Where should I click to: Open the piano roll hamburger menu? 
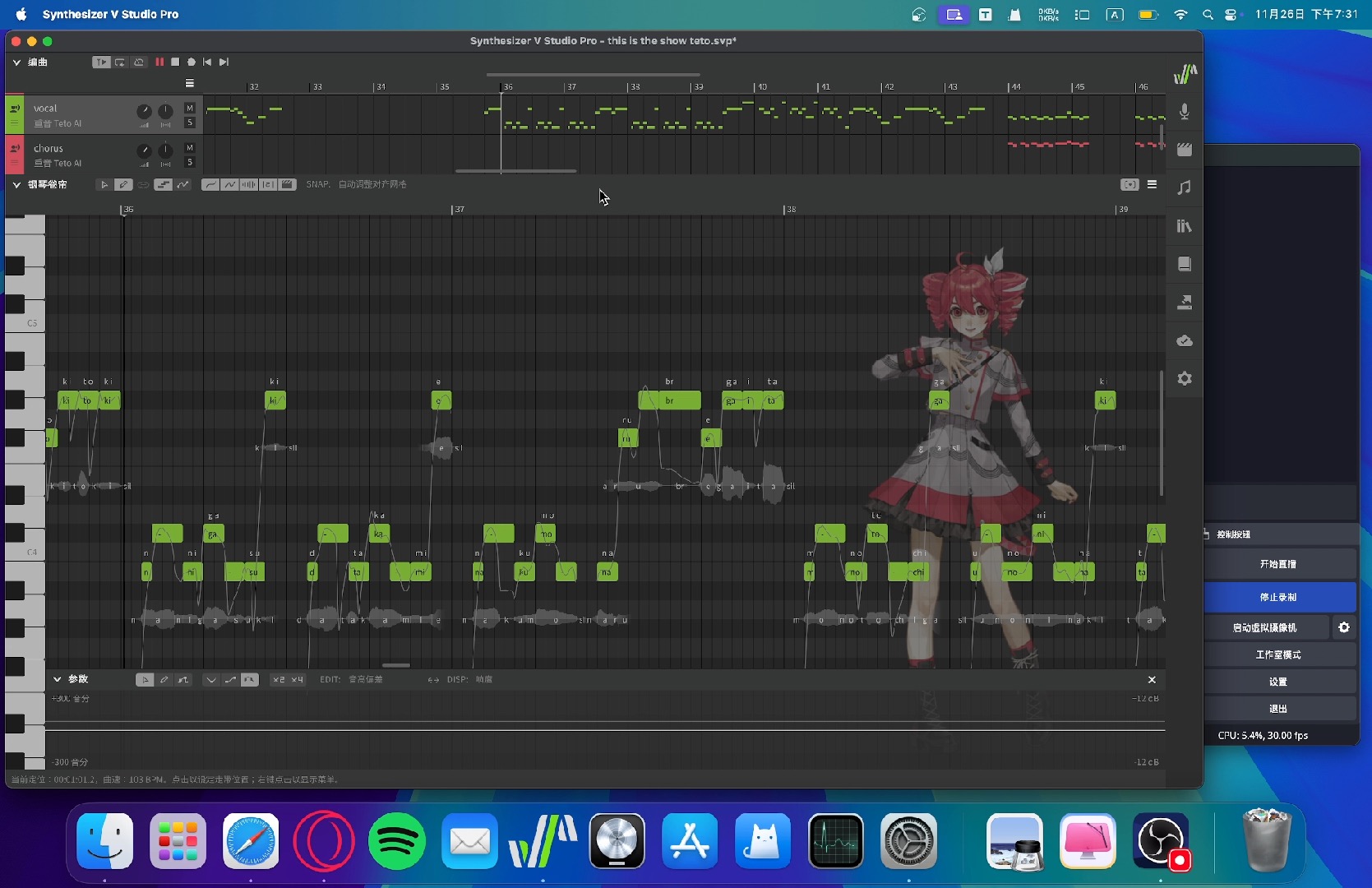pyautogui.click(x=1153, y=185)
